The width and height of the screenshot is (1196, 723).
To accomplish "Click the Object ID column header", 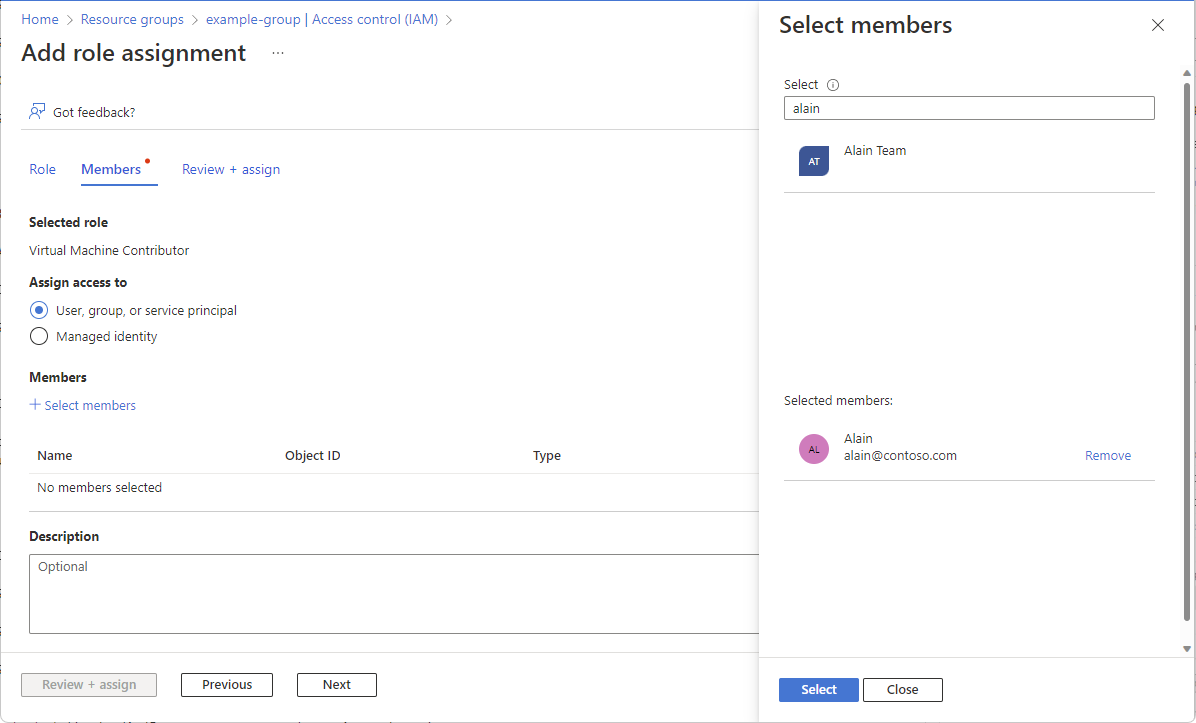I will tap(313, 455).
